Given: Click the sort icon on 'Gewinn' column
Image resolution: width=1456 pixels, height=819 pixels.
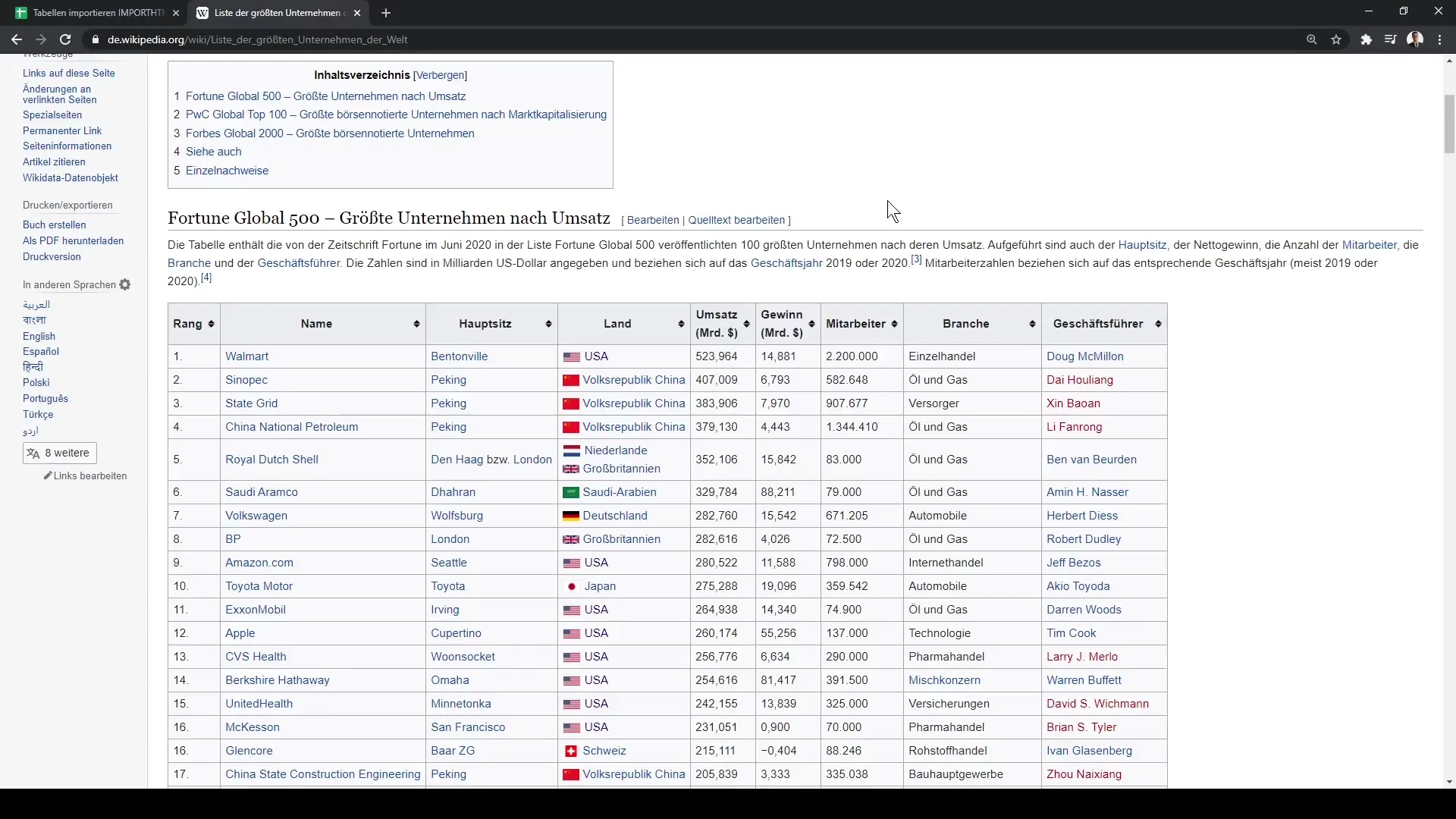Looking at the screenshot, I should (809, 323).
